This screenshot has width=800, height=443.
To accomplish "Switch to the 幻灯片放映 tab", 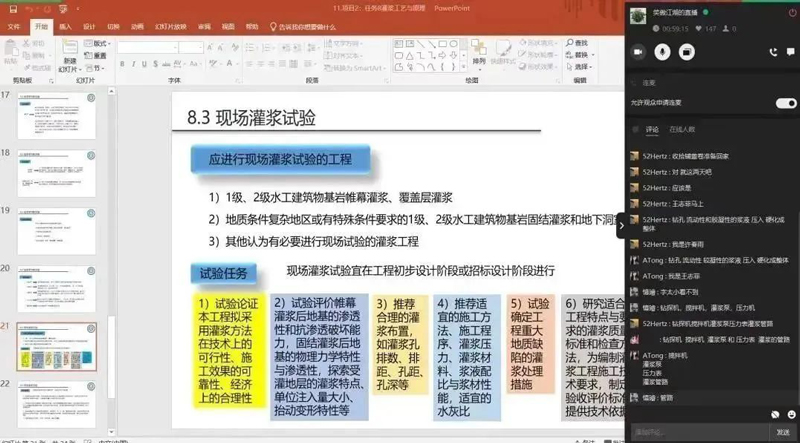I will tap(168, 27).
